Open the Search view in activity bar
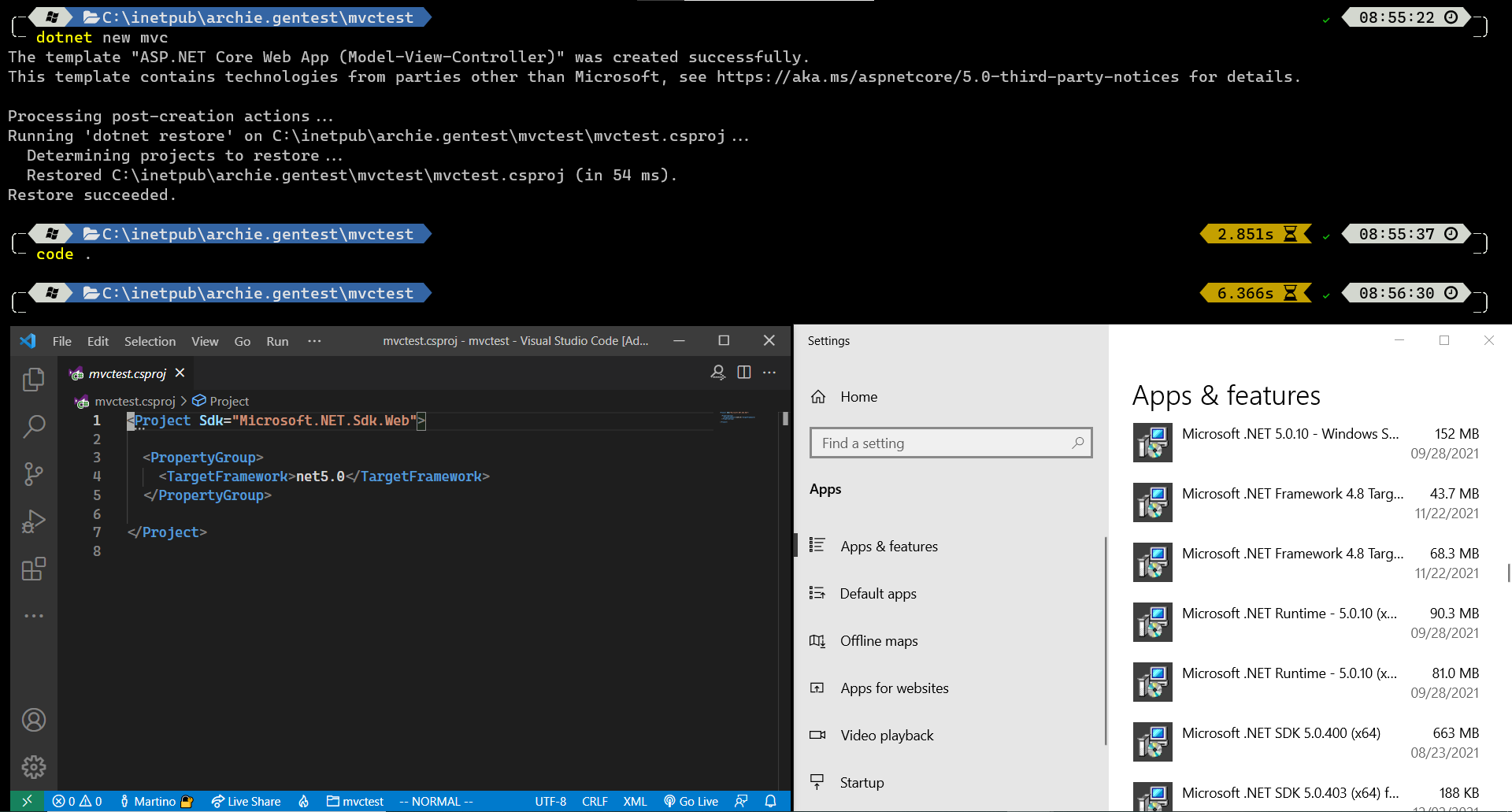 pos(33,427)
